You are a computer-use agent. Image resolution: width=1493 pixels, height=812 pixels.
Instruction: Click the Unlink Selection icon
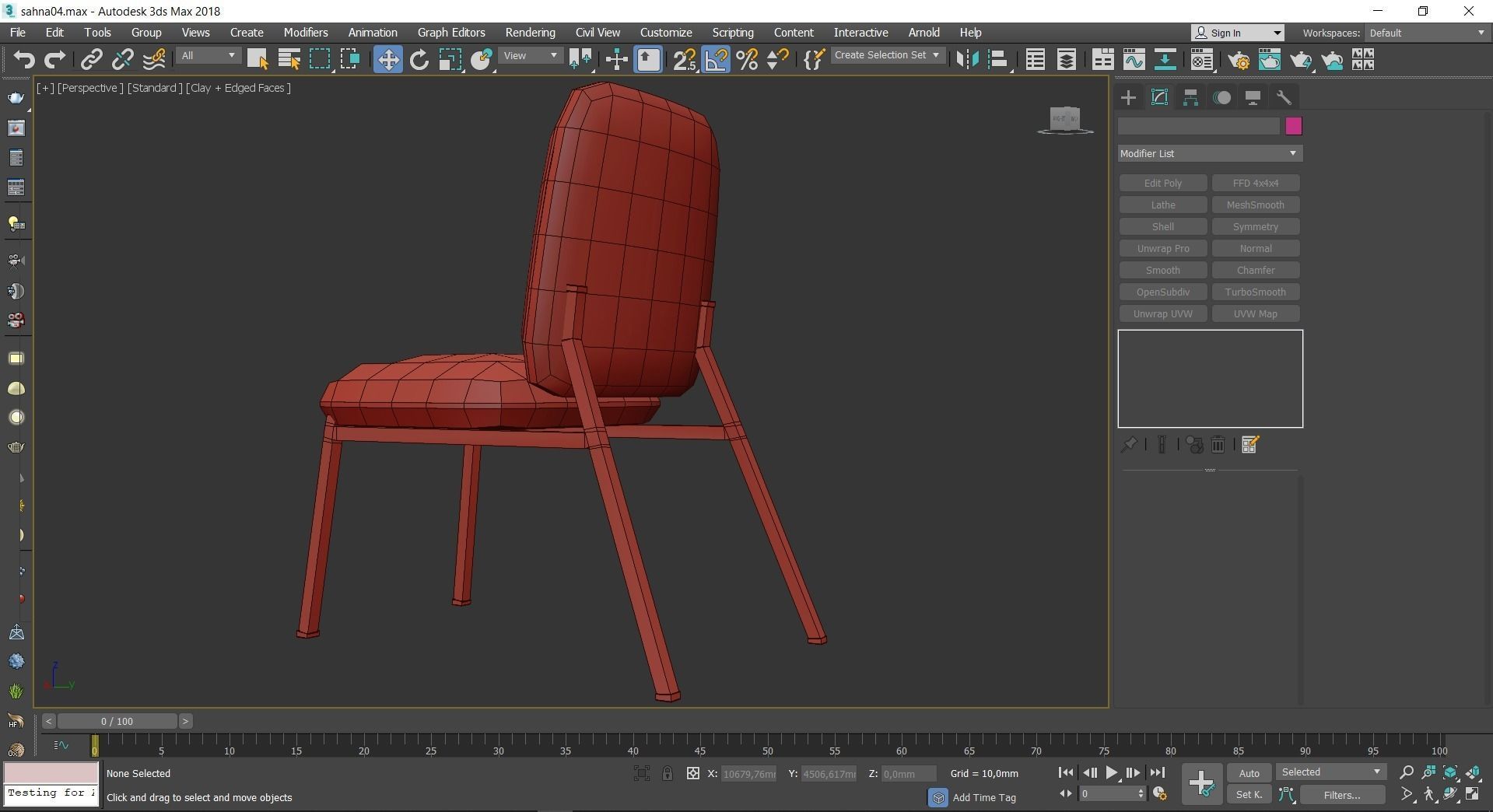click(x=123, y=60)
